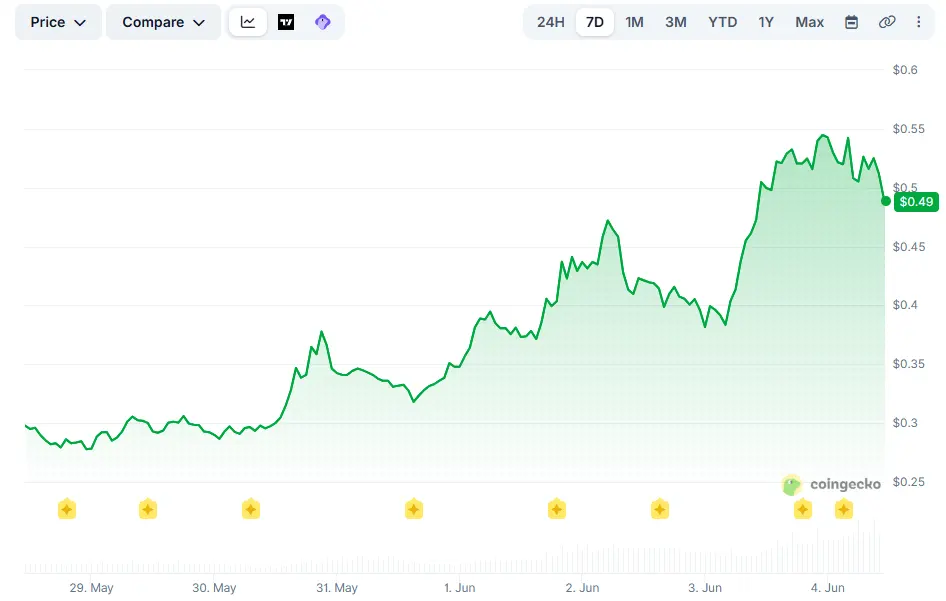This screenshot has width=946, height=601.
Task: Select the 24H time range
Action: (550, 22)
